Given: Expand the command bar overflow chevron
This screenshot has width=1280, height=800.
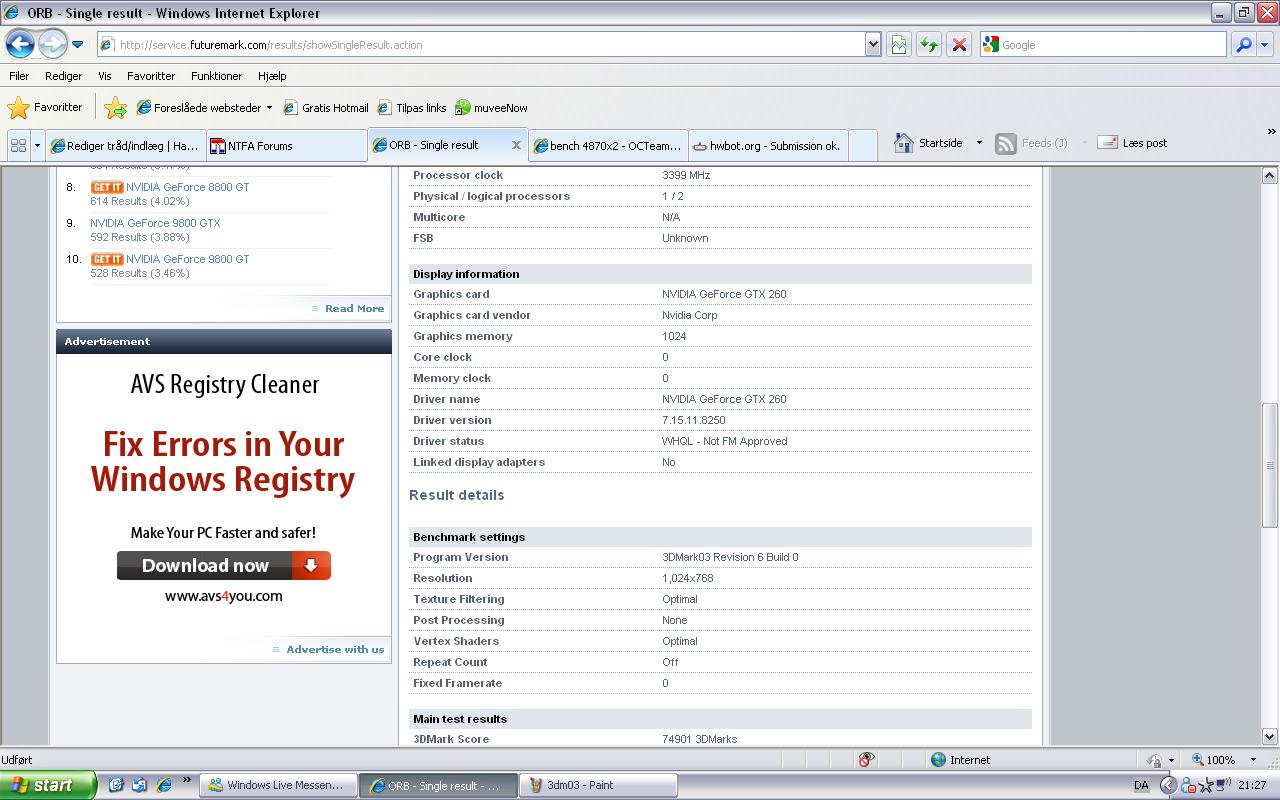Looking at the screenshot, I should pyautogui.click(x=1271, y=132).
